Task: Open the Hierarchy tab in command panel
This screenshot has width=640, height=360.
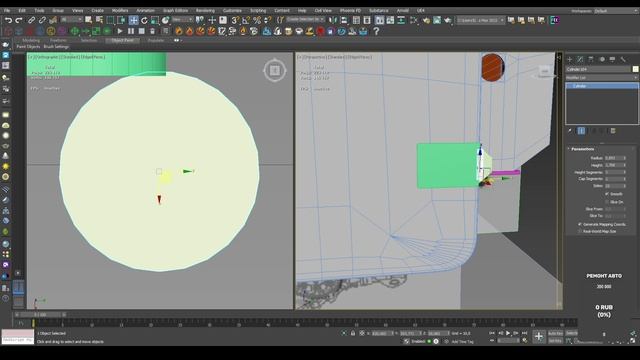Action: pos(591,59)
